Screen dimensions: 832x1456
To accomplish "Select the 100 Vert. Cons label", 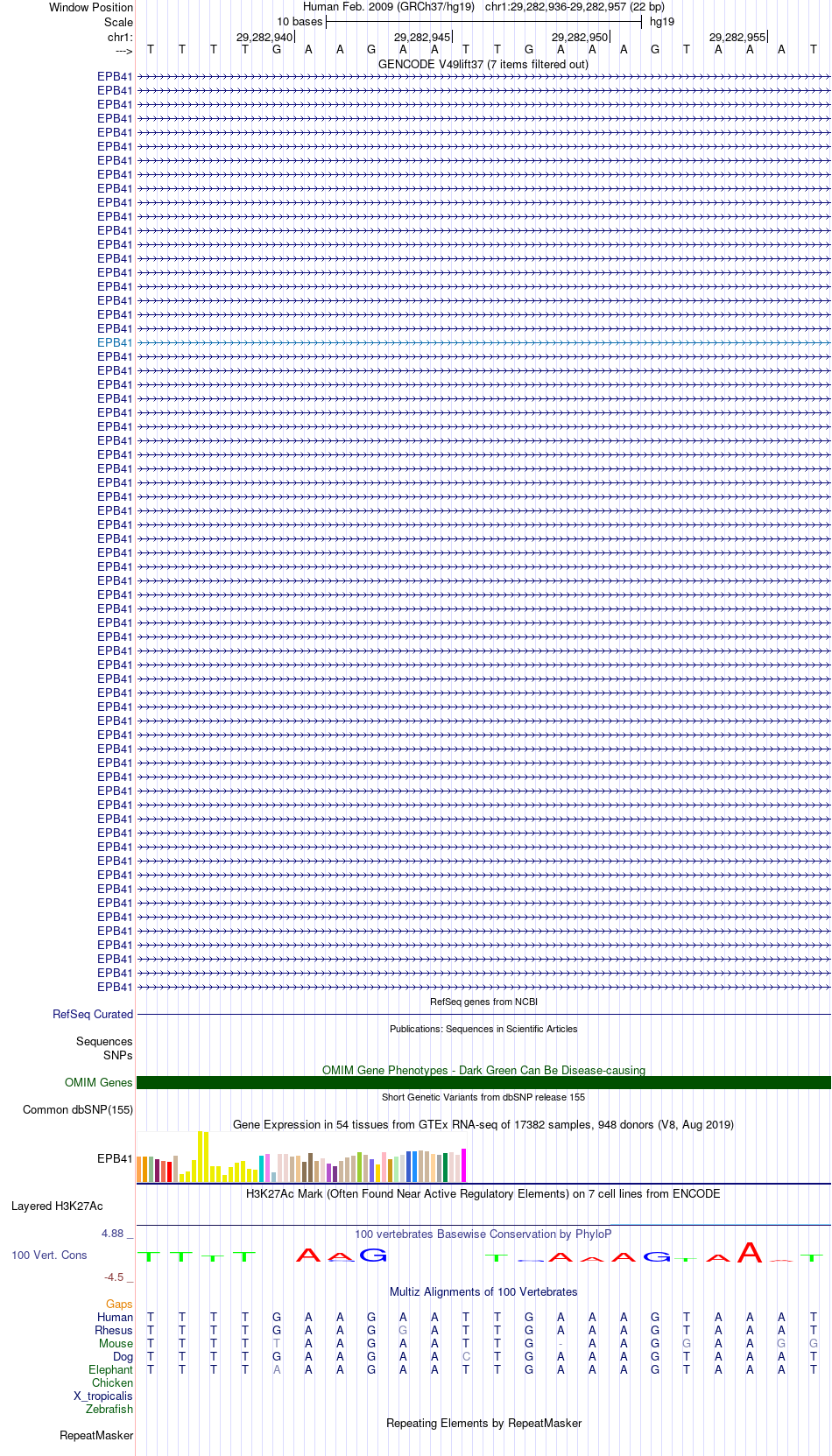I will (49, 1255).
